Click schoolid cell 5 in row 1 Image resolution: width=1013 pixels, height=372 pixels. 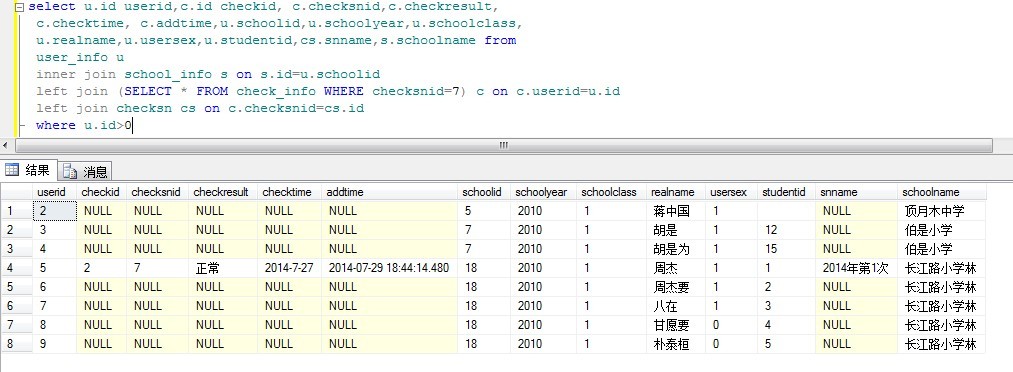tap(484, 211)
